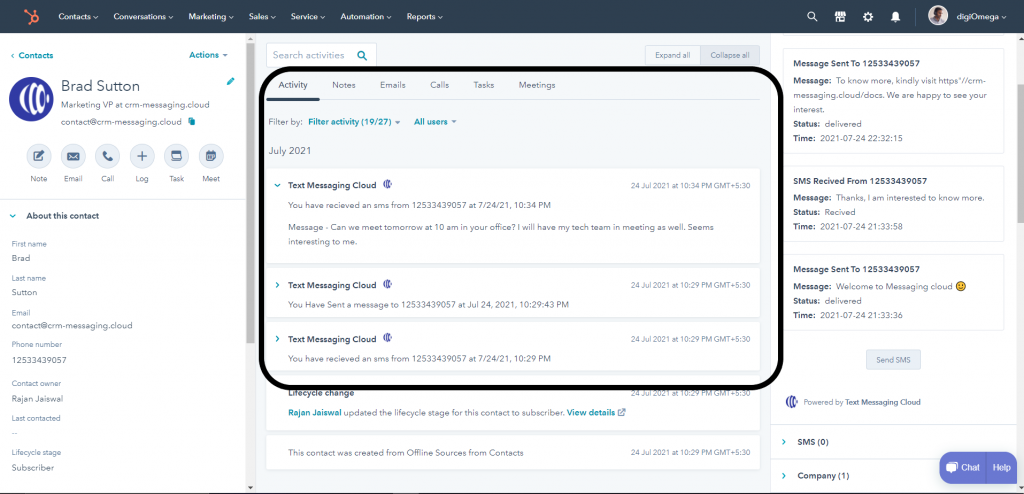Switch to the Emails tab
Viewport: 1024px width, 494px height.
(392, 85)
